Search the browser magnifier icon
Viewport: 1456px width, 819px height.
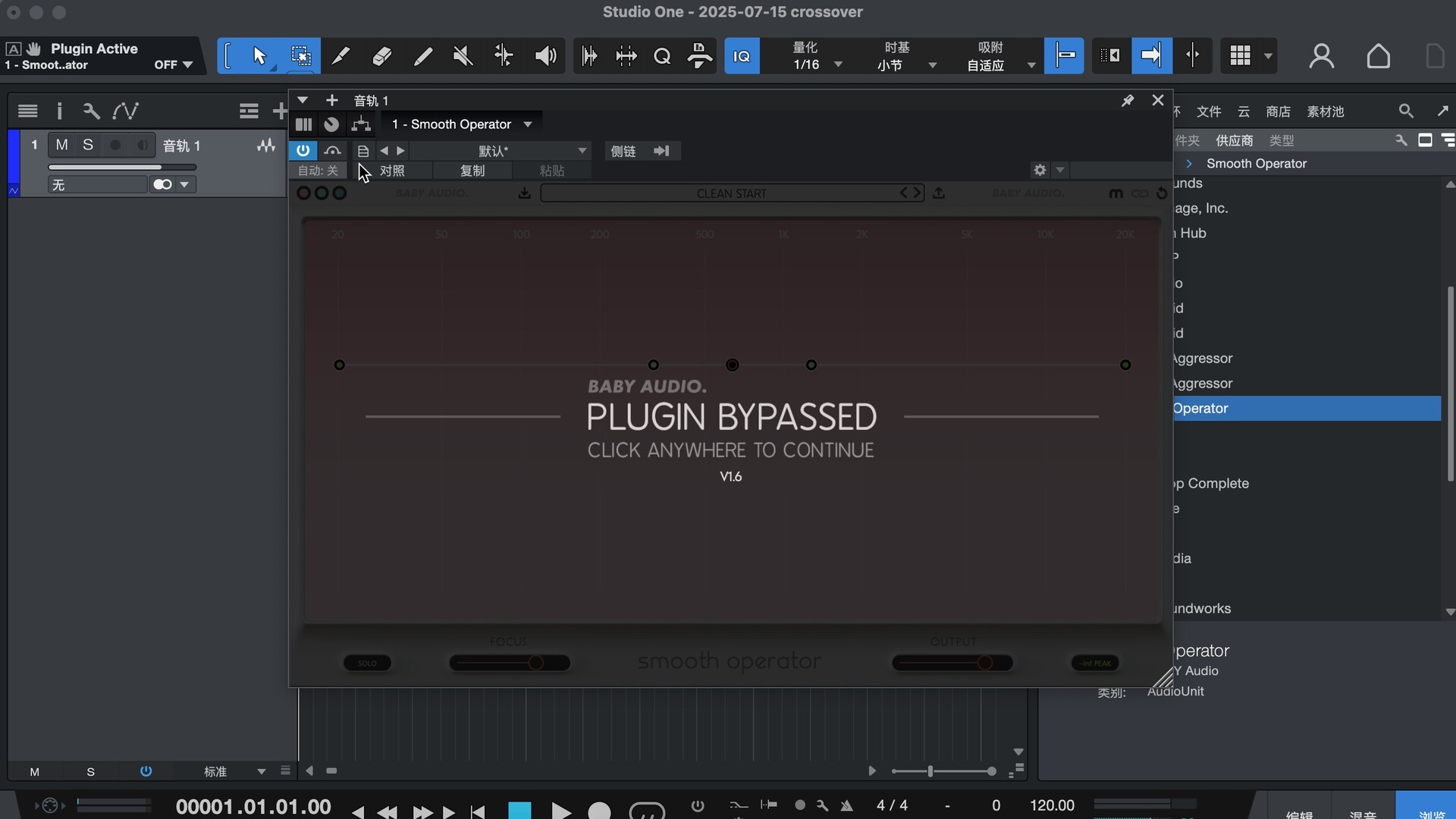click(x=1406, y=111)
